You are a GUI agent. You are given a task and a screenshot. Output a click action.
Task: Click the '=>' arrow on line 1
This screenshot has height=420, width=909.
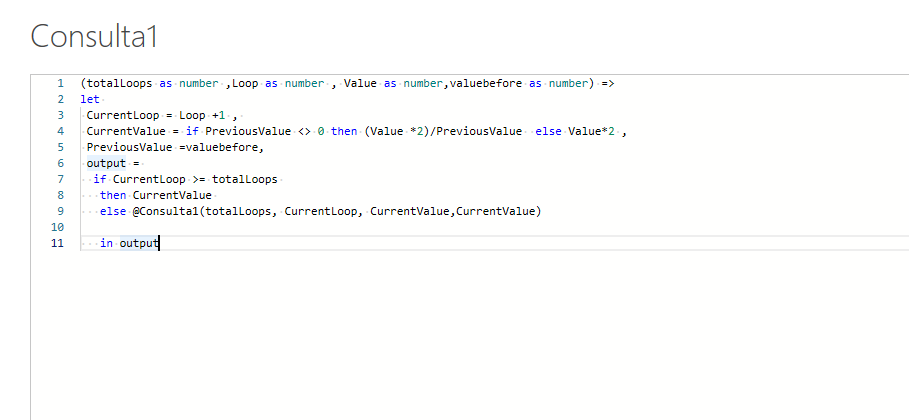[608, 84]
